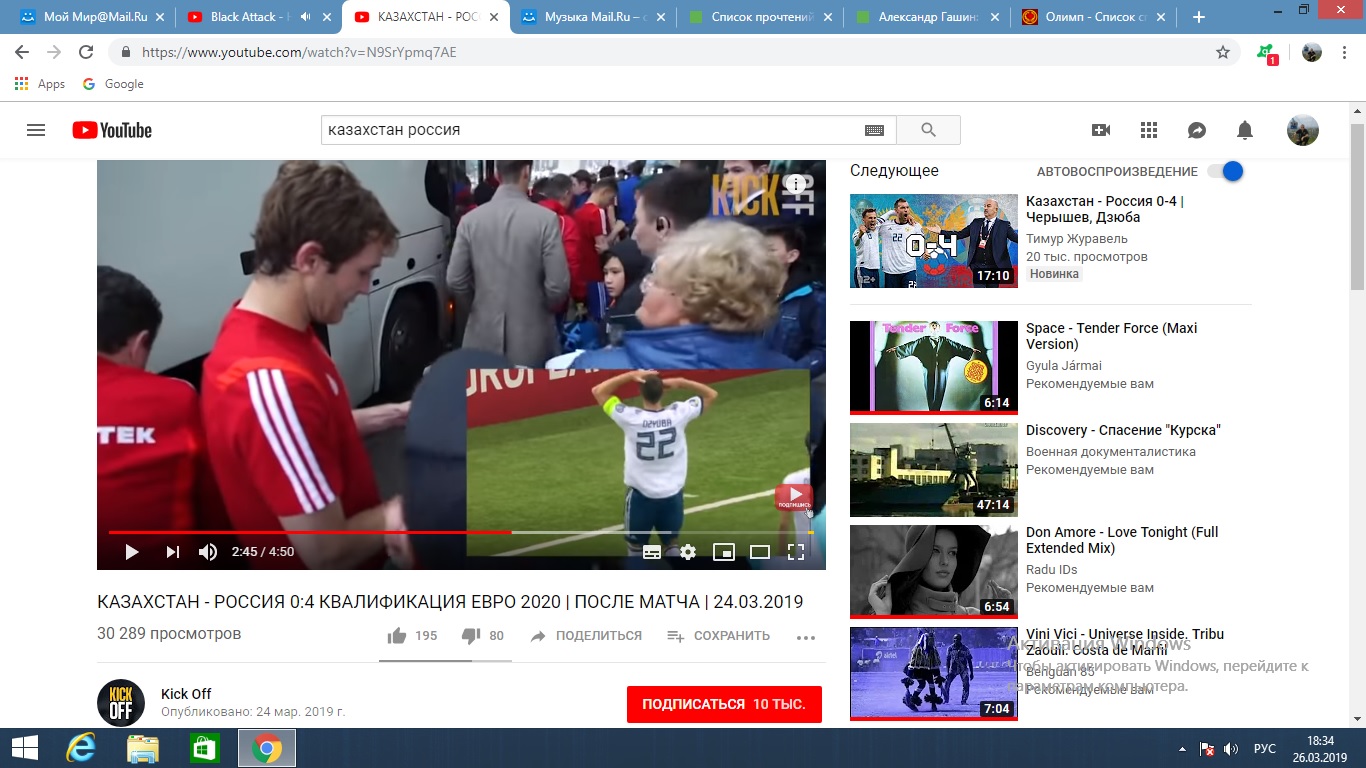Open Discovery Спасение Курска thumbnail

tap(934, 470)
